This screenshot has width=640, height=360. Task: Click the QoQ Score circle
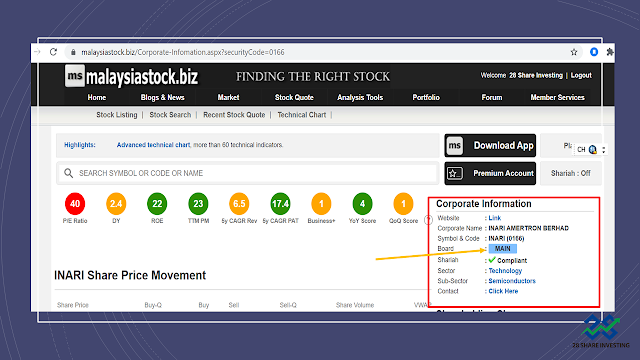click(403, 204)
